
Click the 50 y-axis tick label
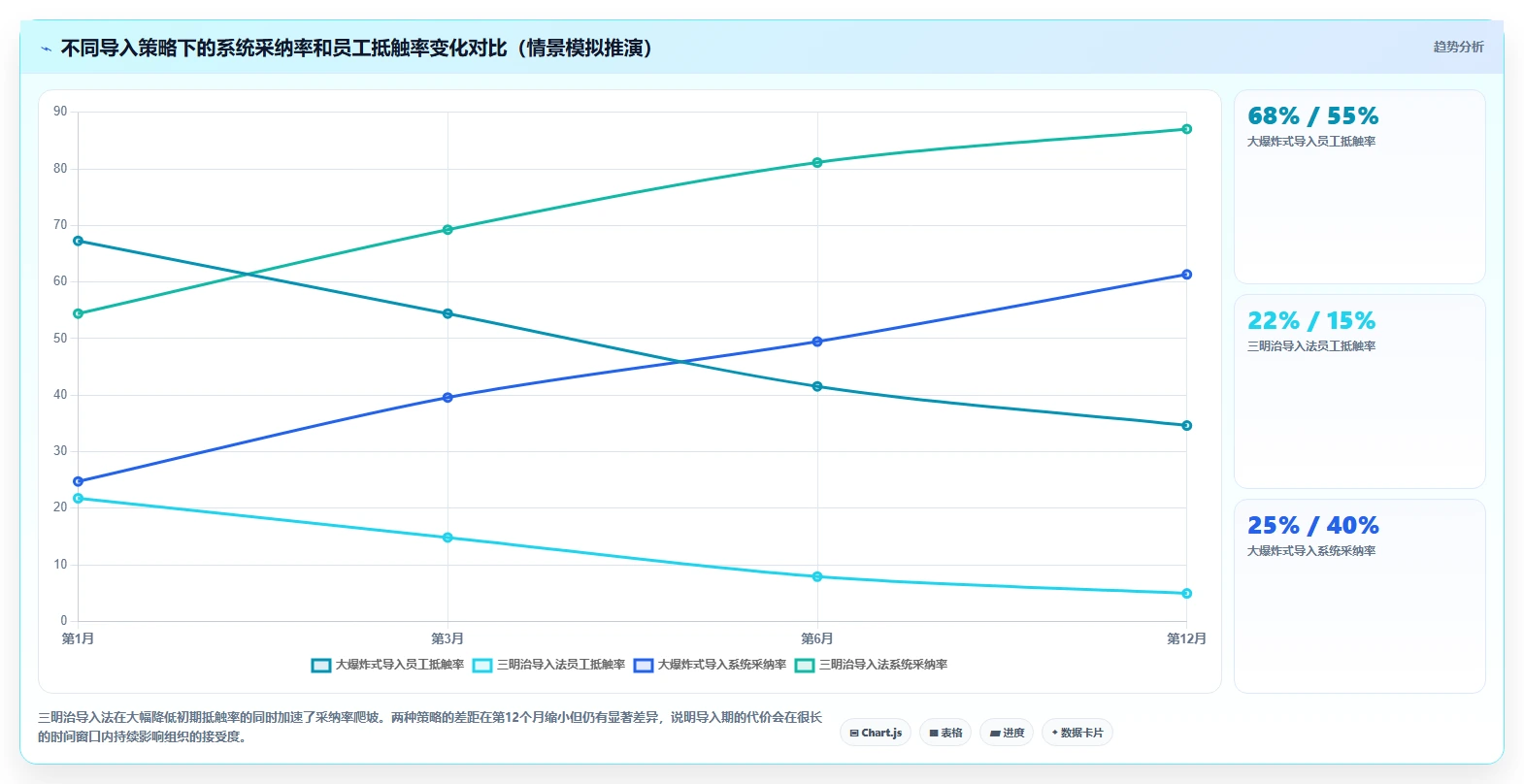pyautogui.click(x=60, y=339)
